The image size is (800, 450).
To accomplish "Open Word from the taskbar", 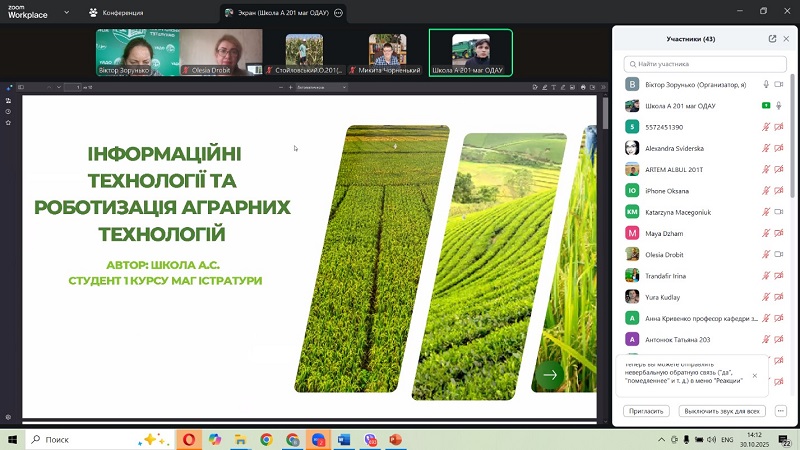I will click(344, 439).
